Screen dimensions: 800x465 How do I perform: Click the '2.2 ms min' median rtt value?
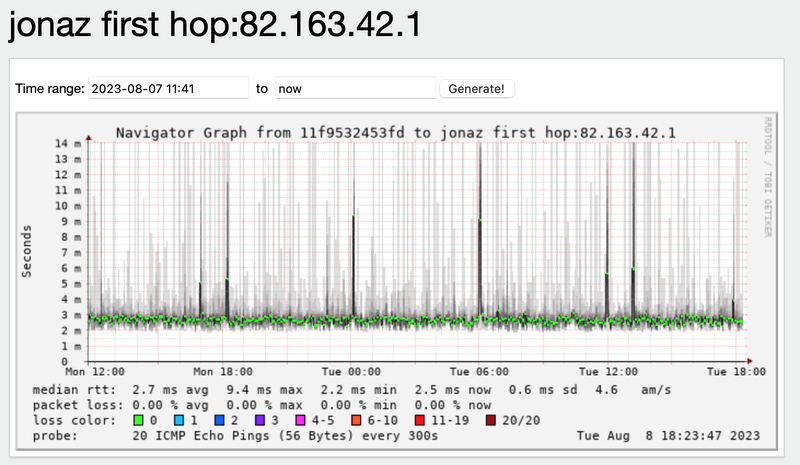click(x=359, y=390)
